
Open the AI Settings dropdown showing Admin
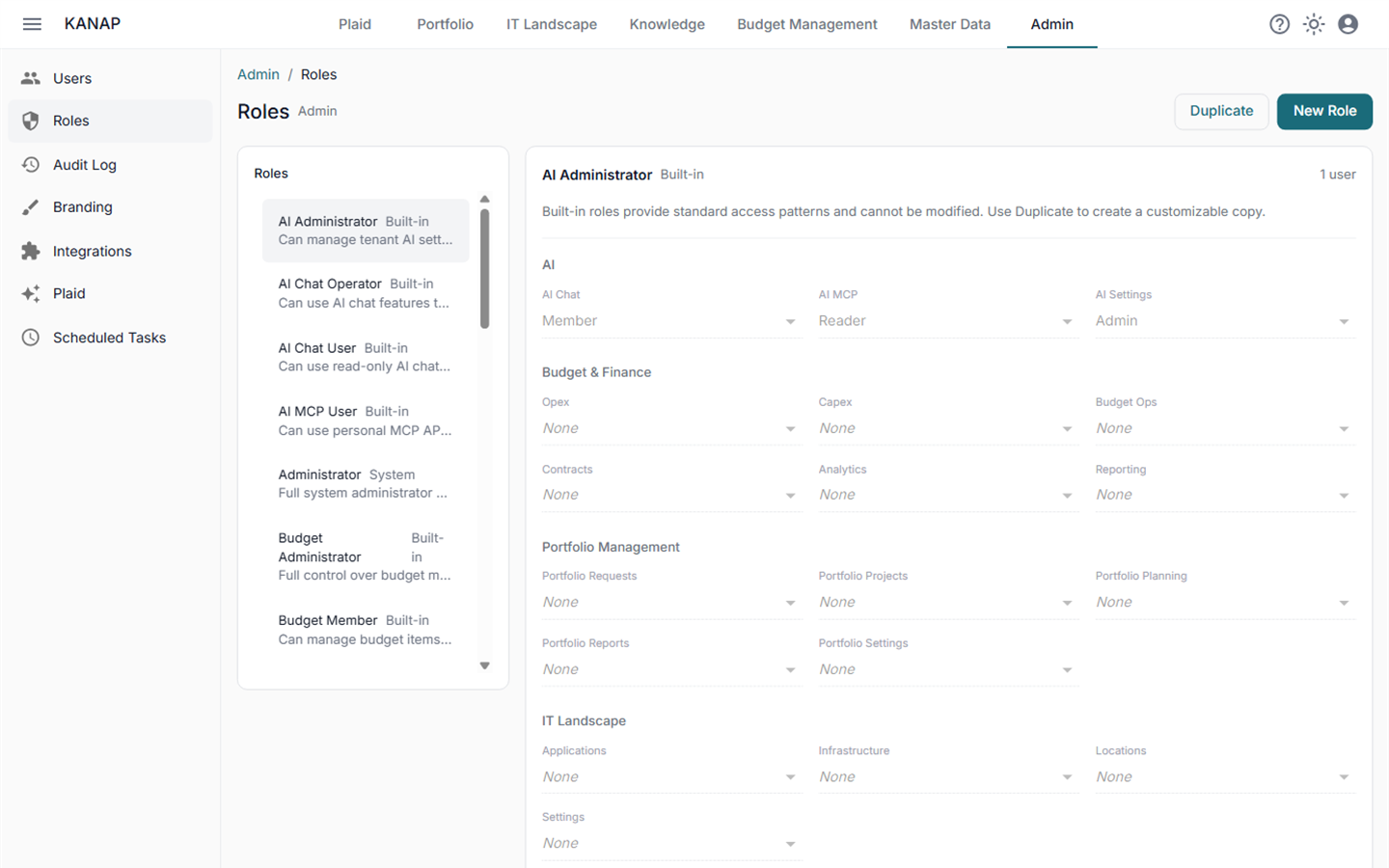pos(1225,321)
